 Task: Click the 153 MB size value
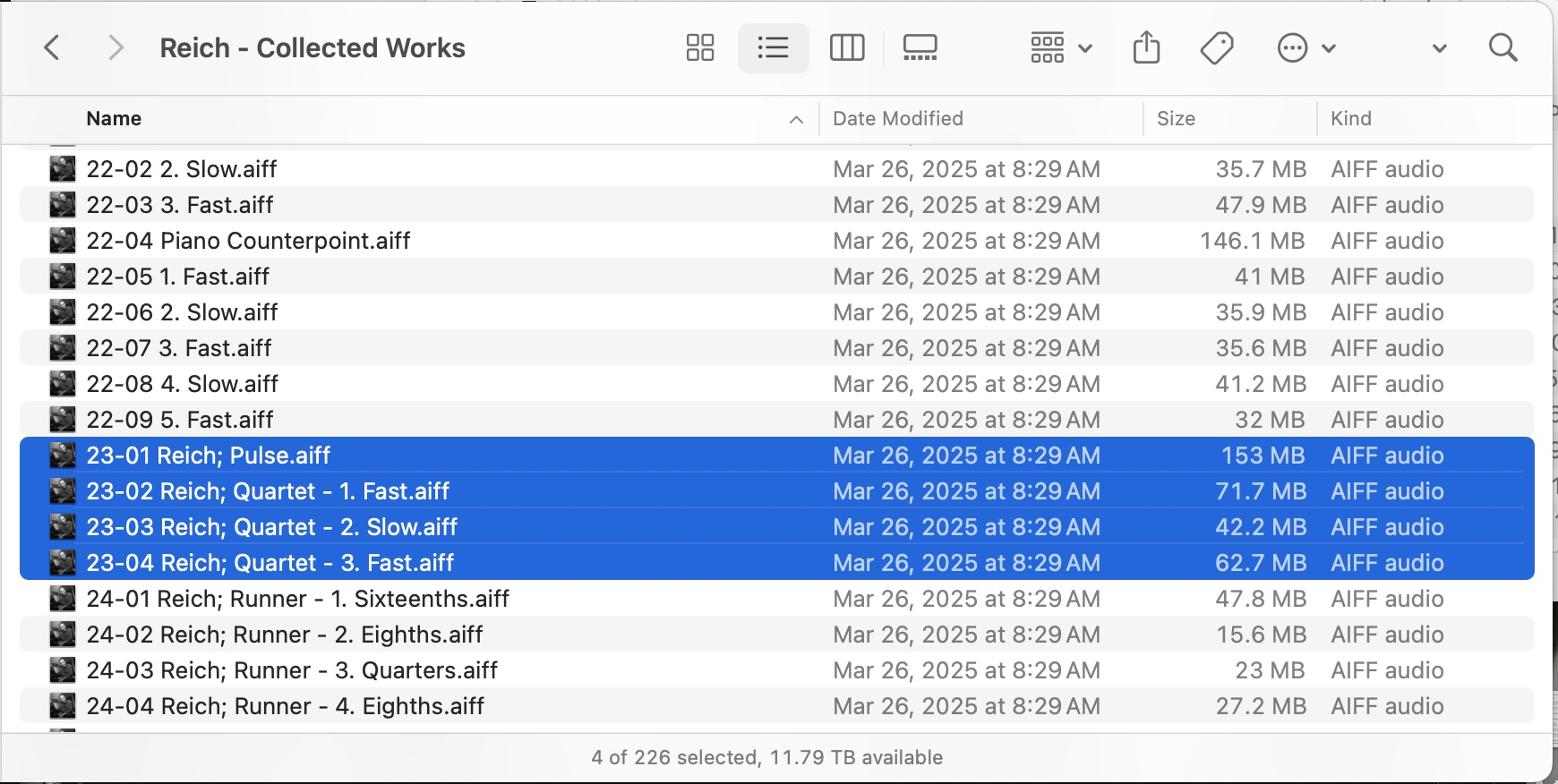click(1263, 456)
